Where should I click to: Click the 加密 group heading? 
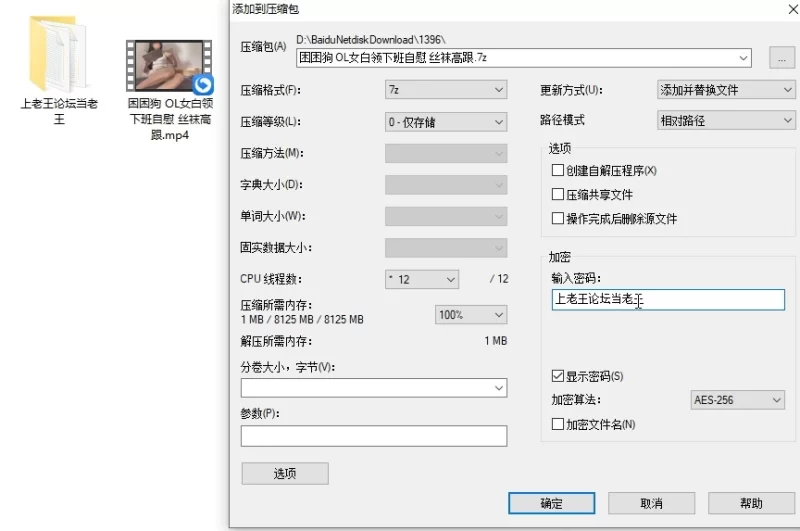(x=559, y=257)
